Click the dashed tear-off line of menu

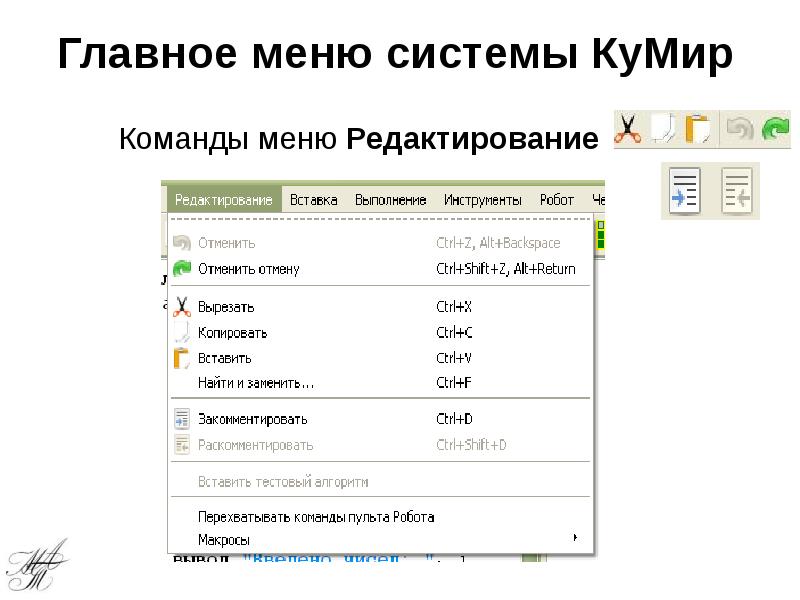pyautogui.click(x=381, y=219)
